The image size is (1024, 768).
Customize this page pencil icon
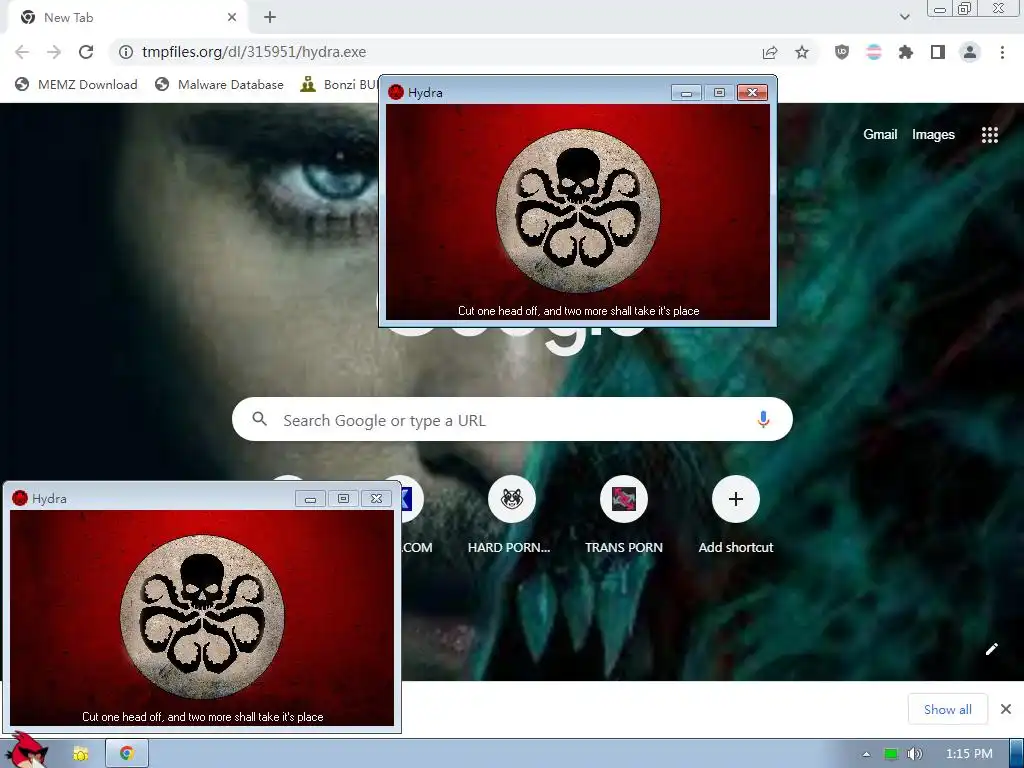pyautogui.click(x=991, y=648)
